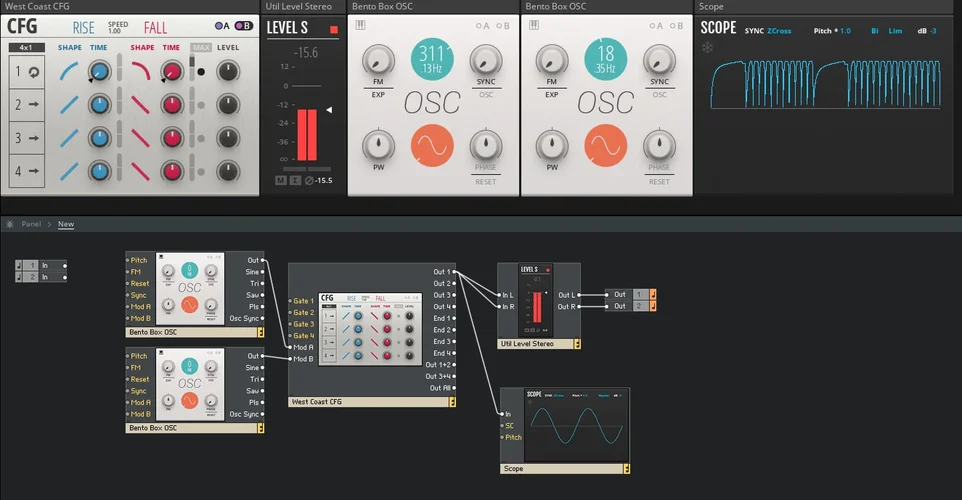The image size is (962, 500).
Task: Select the Util Level Stereo panel header
Action: 303,7
